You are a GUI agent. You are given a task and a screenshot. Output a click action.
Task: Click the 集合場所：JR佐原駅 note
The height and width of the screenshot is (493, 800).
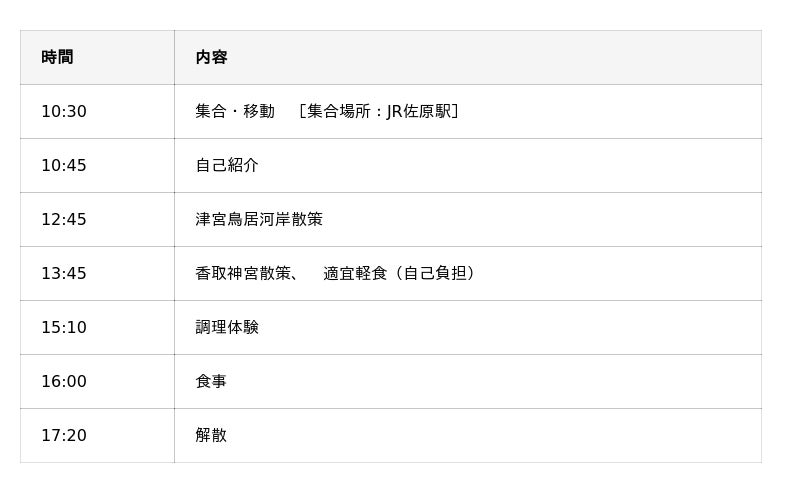(x=379, y=112)
